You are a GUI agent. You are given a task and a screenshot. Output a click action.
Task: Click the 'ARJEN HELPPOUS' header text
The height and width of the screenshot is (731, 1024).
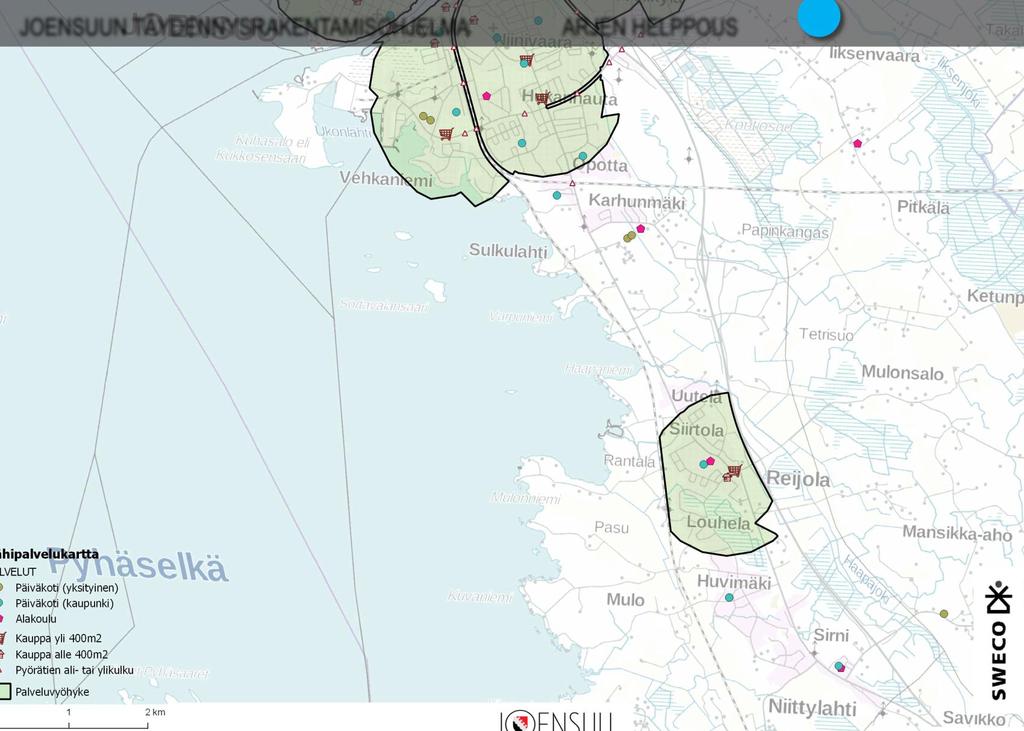649,27
